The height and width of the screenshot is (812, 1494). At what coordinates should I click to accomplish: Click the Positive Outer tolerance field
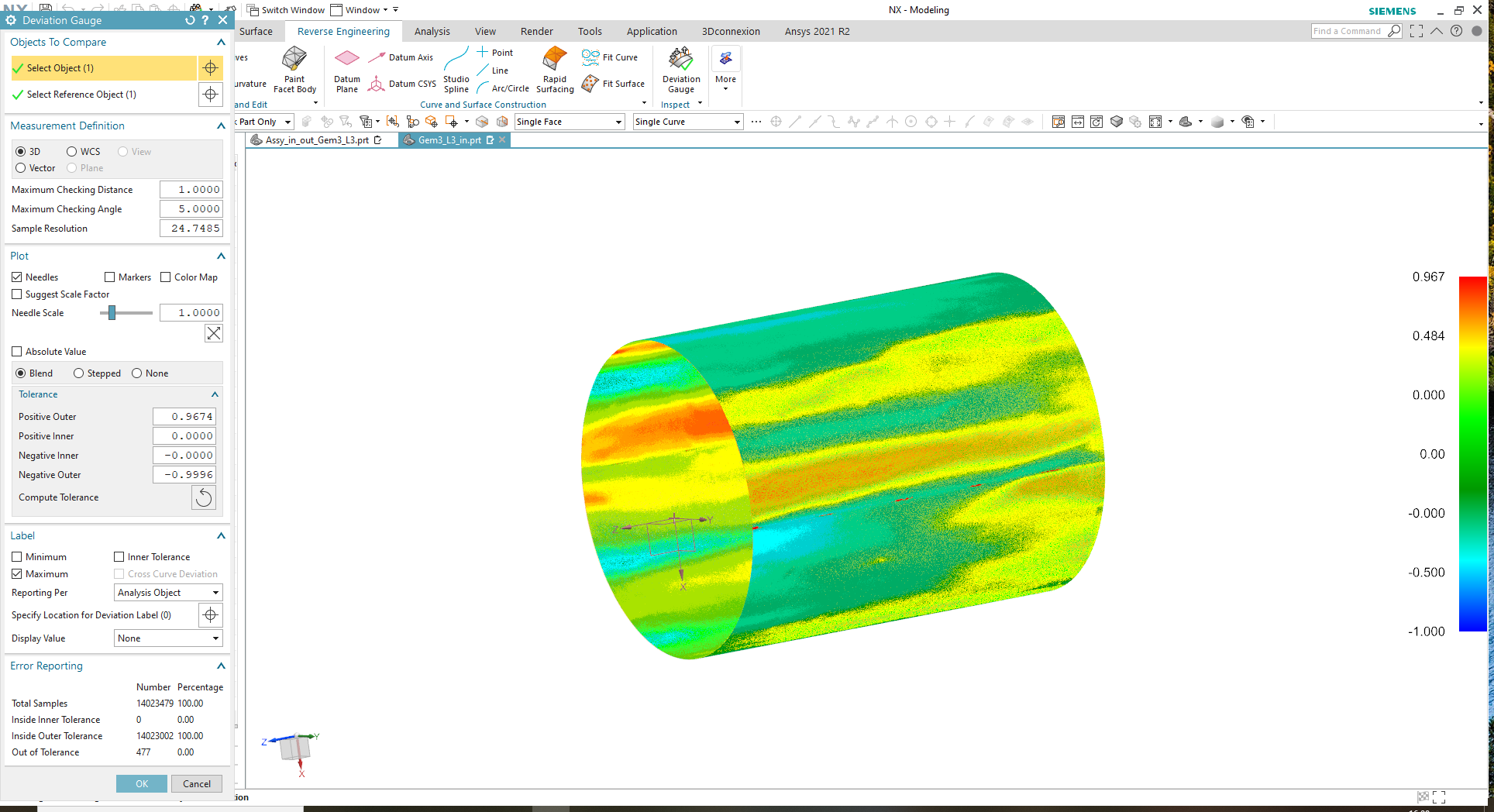point(184,417)
